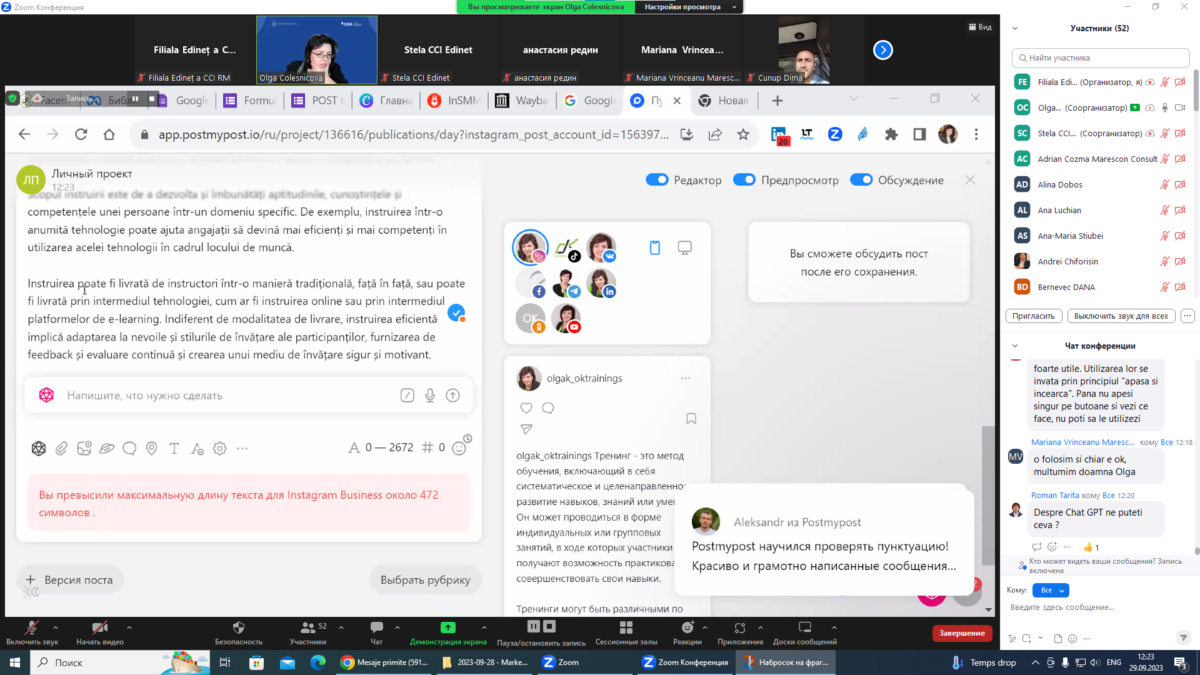
Task: Unmute with the Включить звук button in Zoom
Action: (32, 632)
